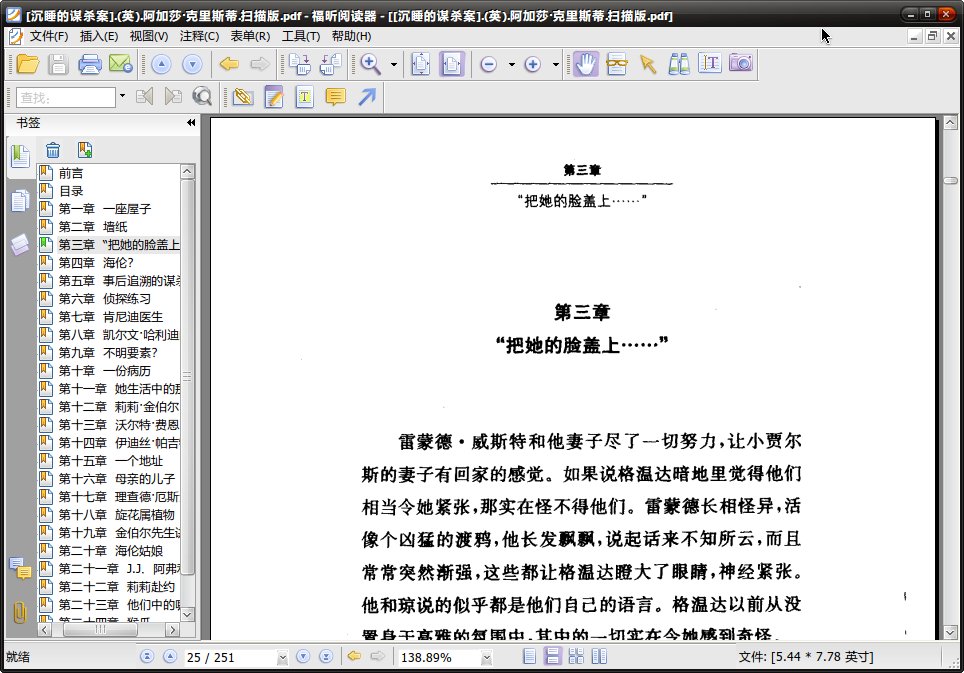Open the Bookmarks side panel tab
Screen dimensions: 964x673
coord(20,156)
